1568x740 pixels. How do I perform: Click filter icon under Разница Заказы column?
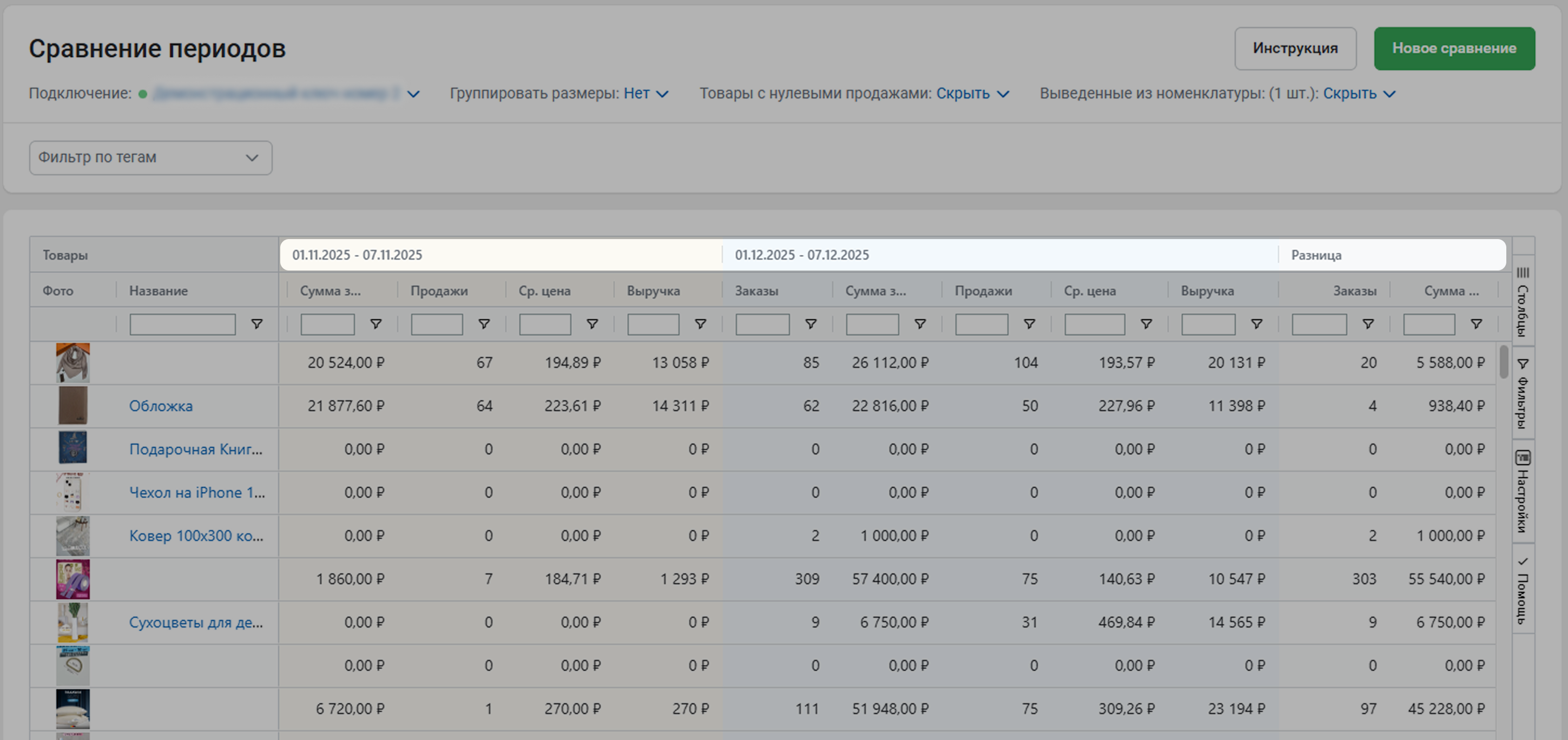pos(1368,325)
